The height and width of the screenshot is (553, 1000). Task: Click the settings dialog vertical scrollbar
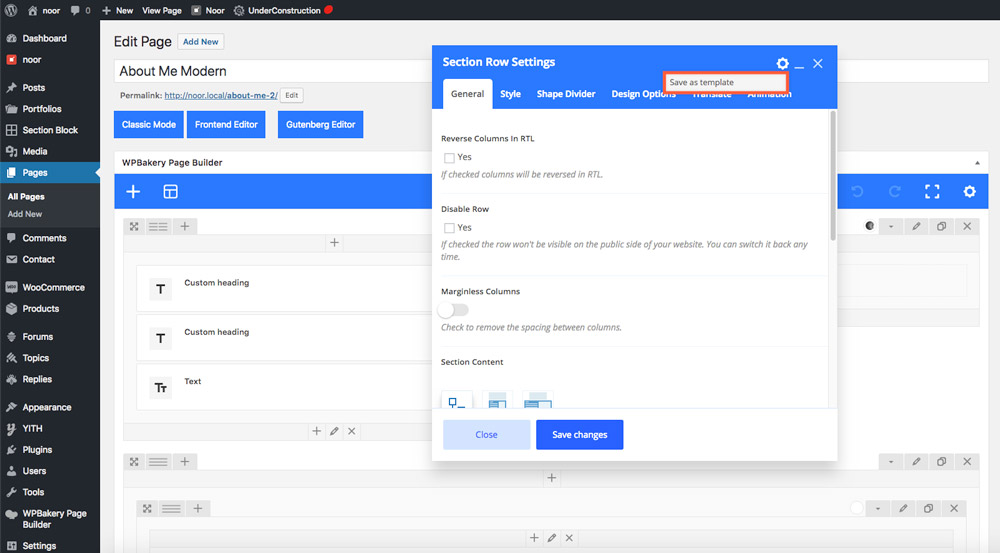[x=833, y=176]
